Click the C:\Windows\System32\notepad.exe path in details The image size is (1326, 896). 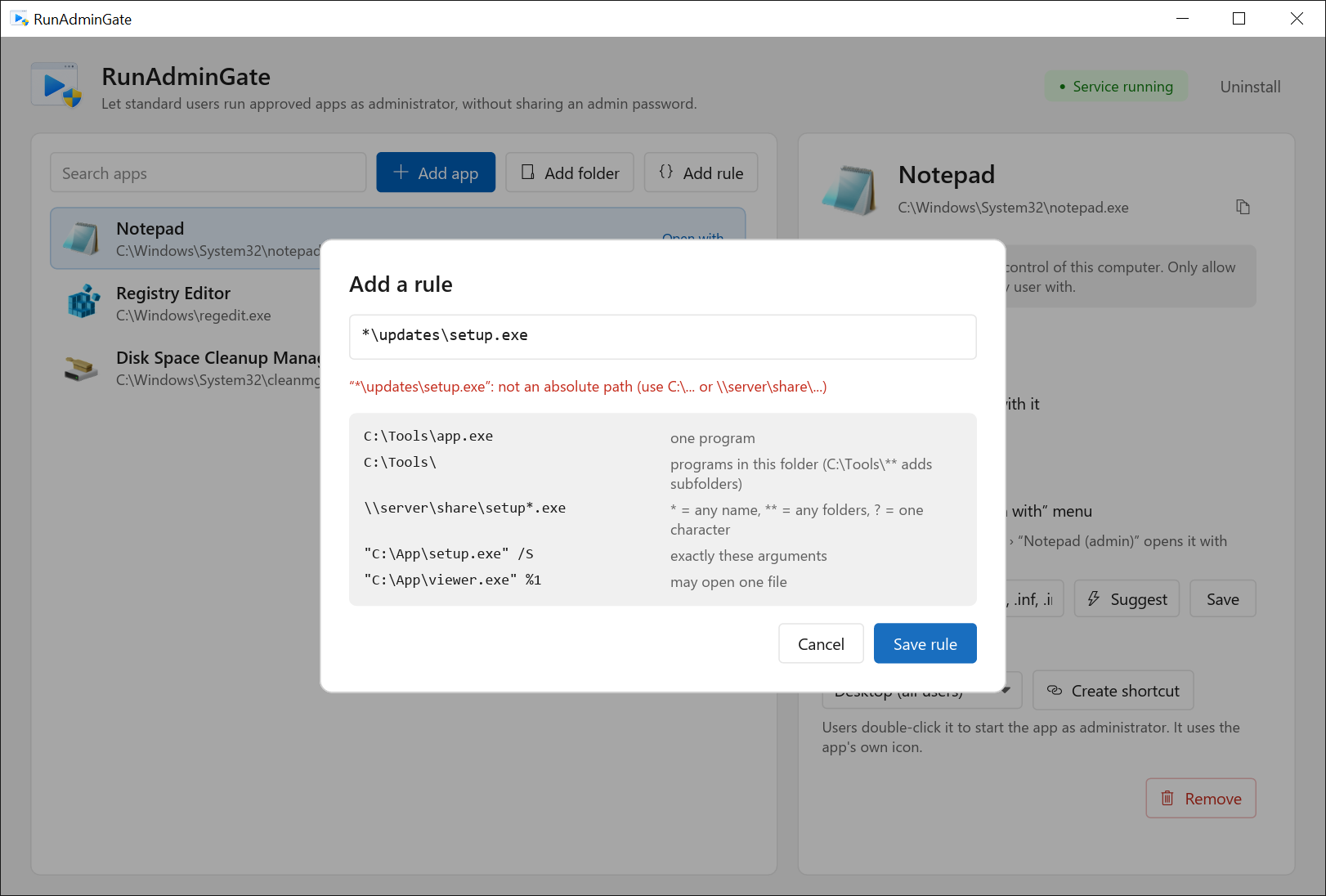point(1013,208)
